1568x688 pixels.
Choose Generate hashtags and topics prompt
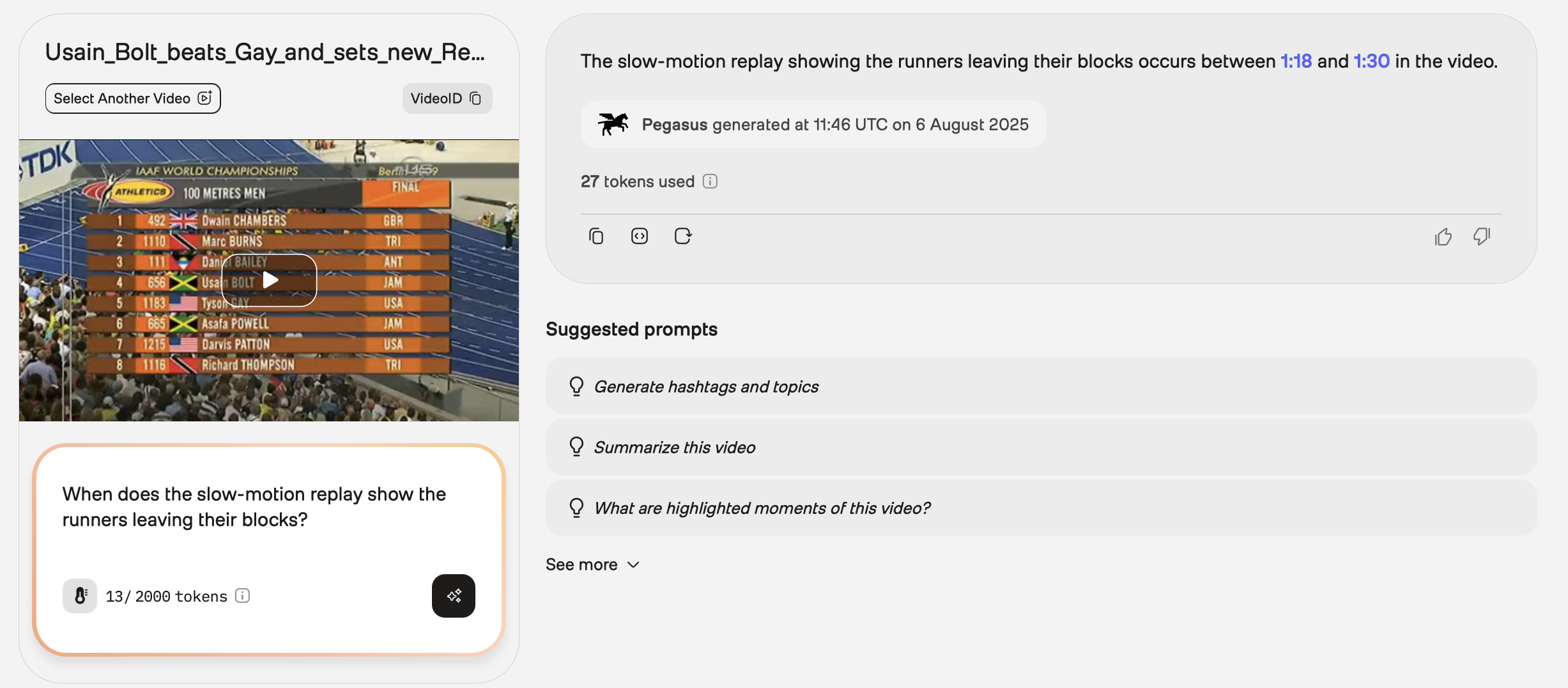tap(706, 387)
